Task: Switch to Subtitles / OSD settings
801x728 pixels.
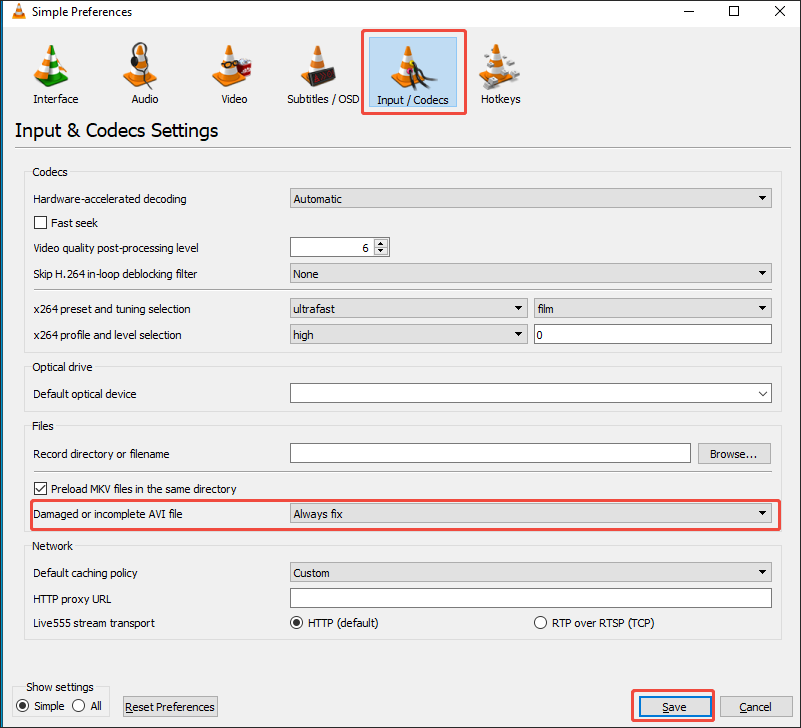Action: pyautogui.click(x=320, y=70)
